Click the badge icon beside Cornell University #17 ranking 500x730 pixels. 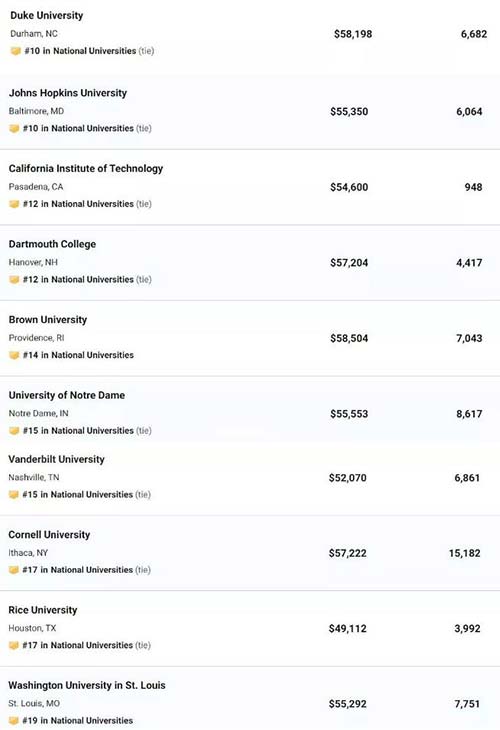[14, 570]
